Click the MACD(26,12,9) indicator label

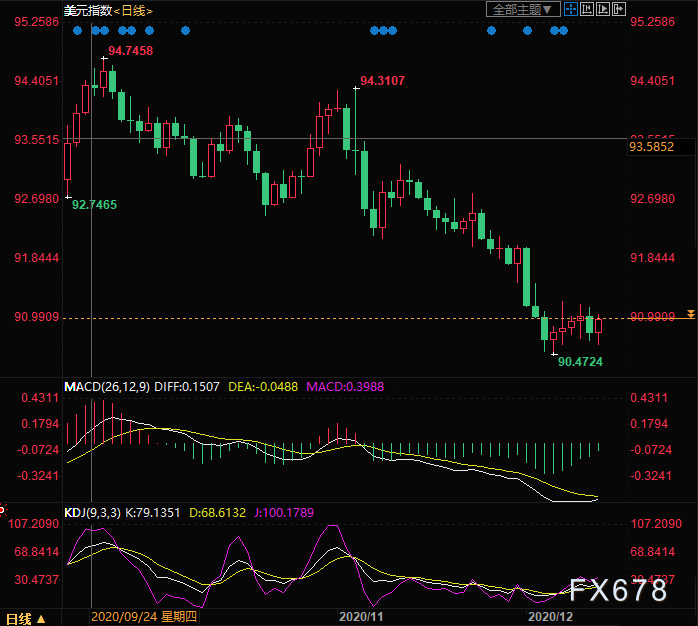coord(107,386)
